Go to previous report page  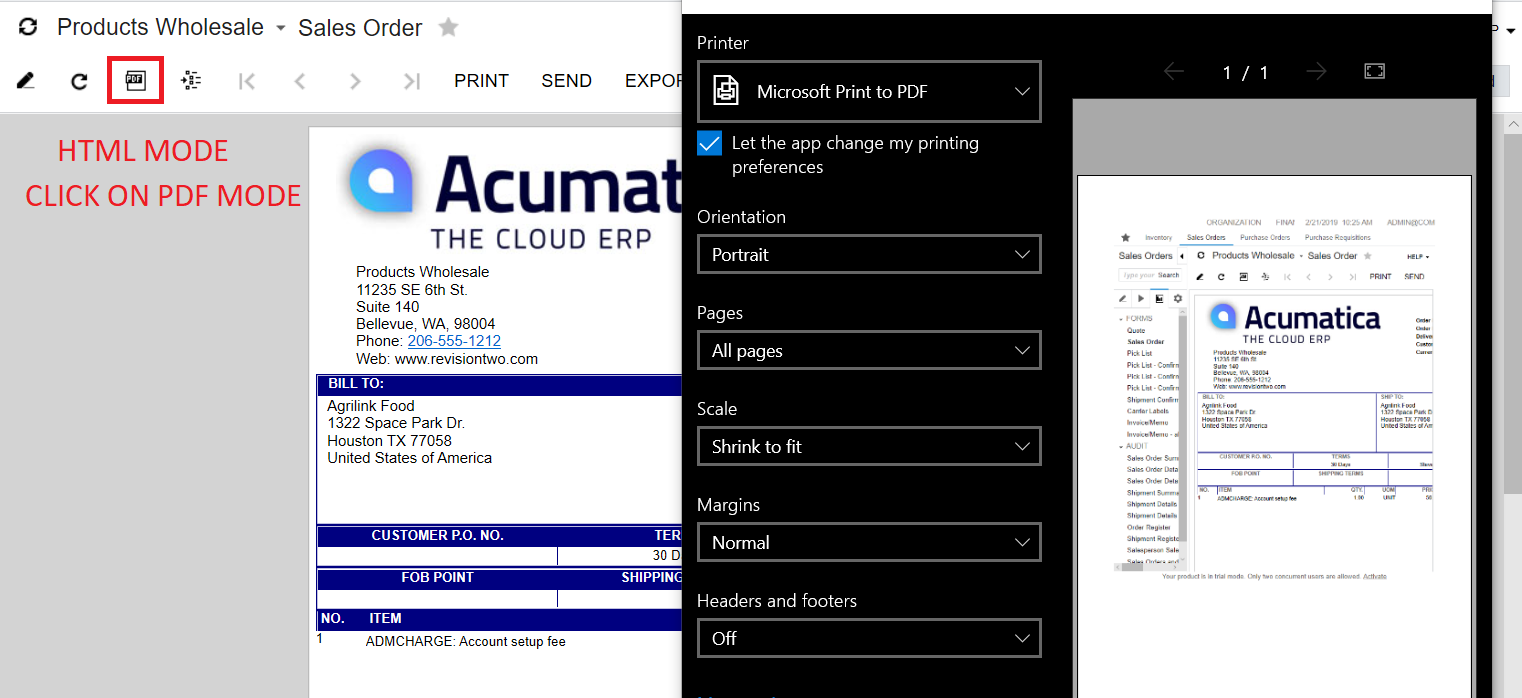pyautogui.click(x=300, y=81)
